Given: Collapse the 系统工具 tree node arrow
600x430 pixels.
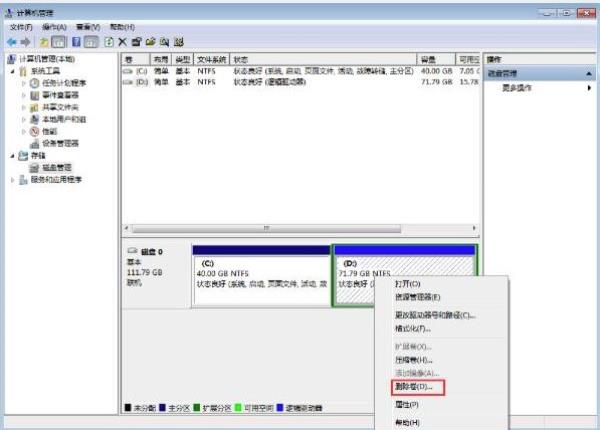Looking at the screenshot, I should pyautogui.click(x=13, y=72).
